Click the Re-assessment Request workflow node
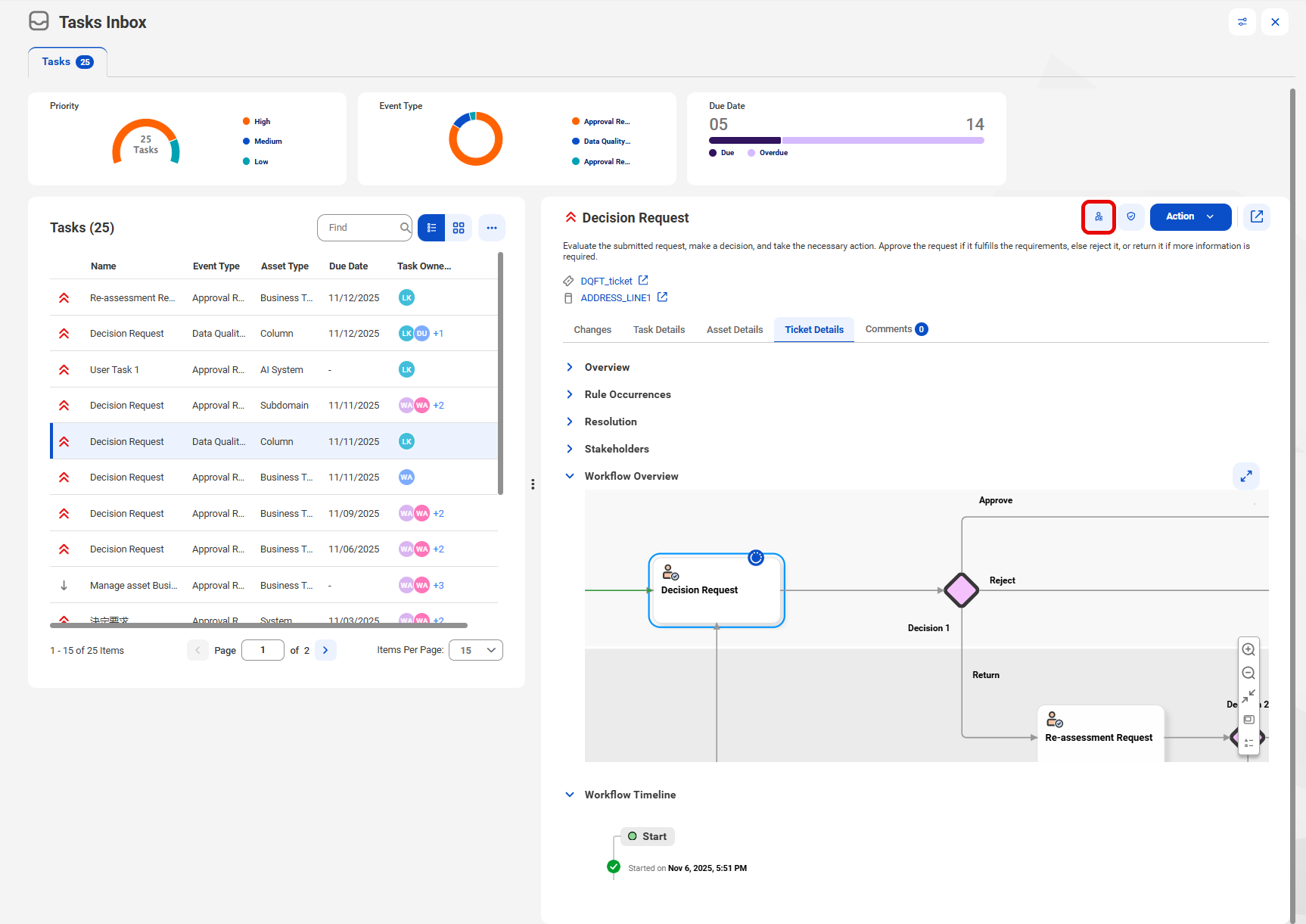1306x924 pixels. (1100, 733)
